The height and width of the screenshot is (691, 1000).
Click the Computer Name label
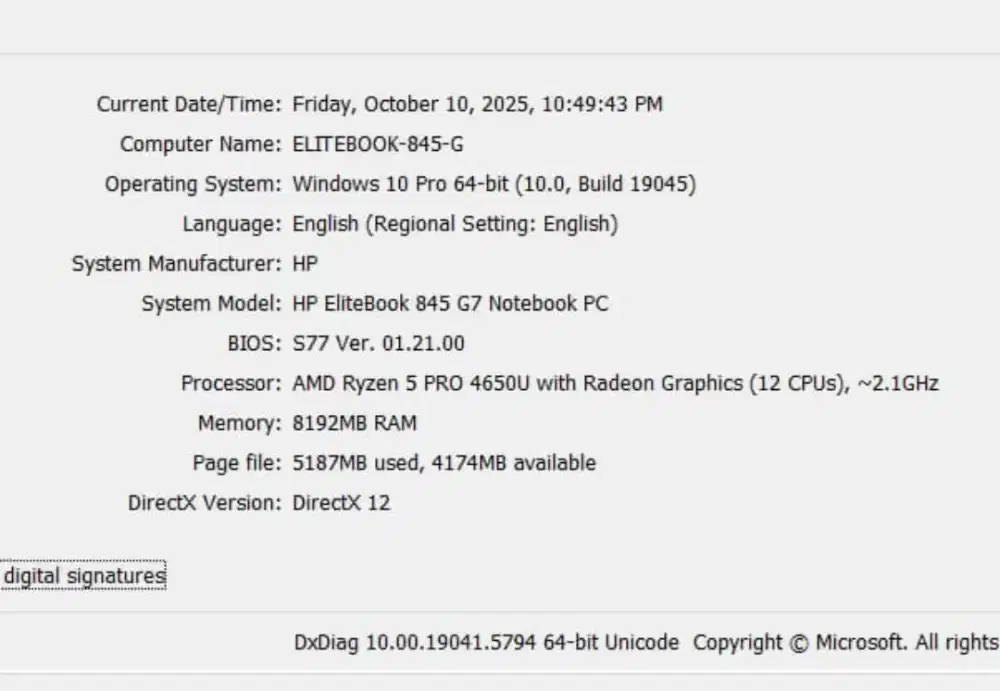click(x=200, y=144)
